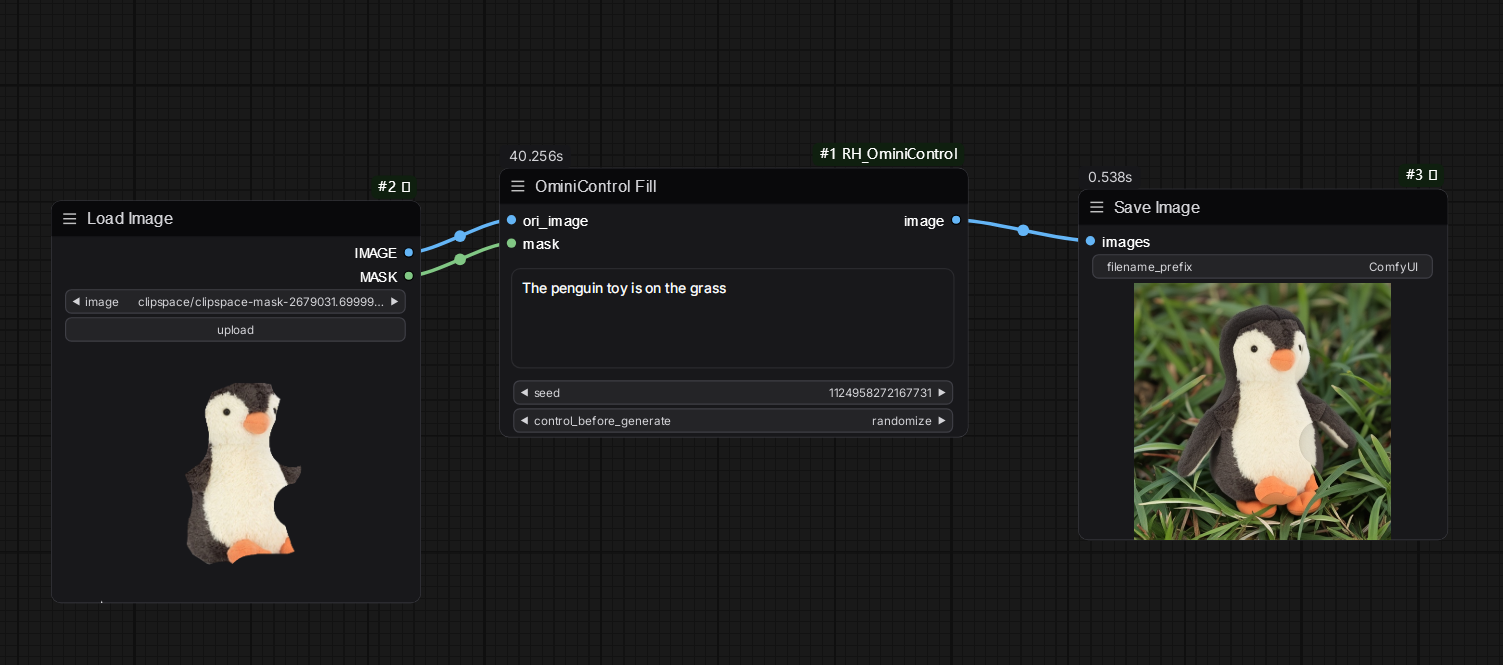
Task: Click the MASK output port on Load Image
Action: coord(409,276)
